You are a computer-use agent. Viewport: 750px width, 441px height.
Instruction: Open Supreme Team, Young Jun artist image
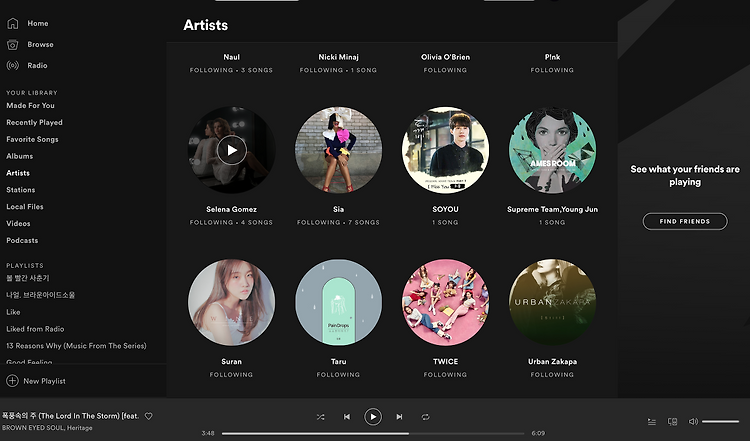(x=552, y=150)
